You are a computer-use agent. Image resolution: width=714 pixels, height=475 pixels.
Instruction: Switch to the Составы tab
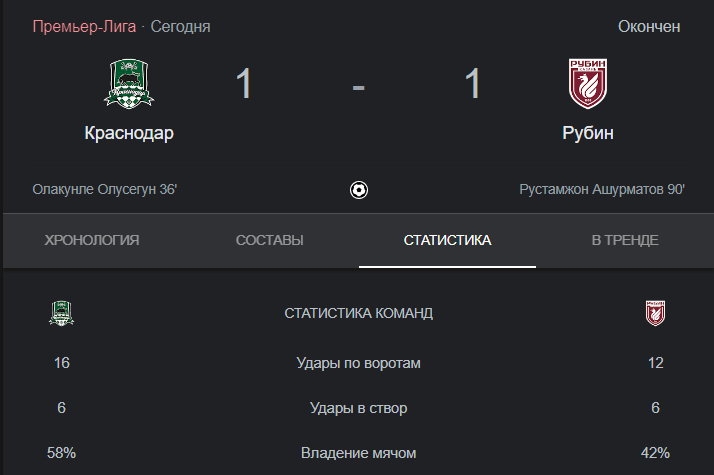[270, 240]
